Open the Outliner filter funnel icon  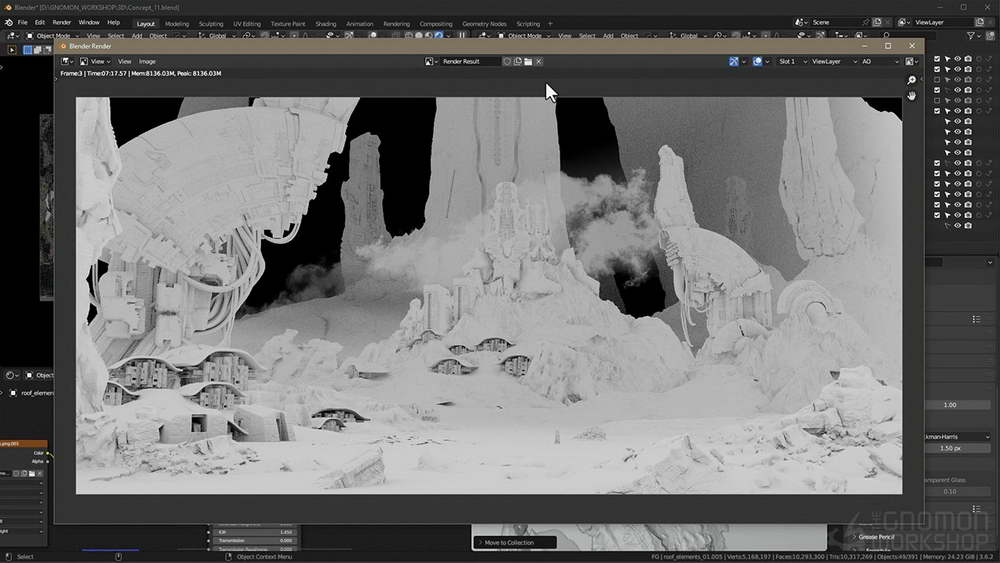click(971, 36)
